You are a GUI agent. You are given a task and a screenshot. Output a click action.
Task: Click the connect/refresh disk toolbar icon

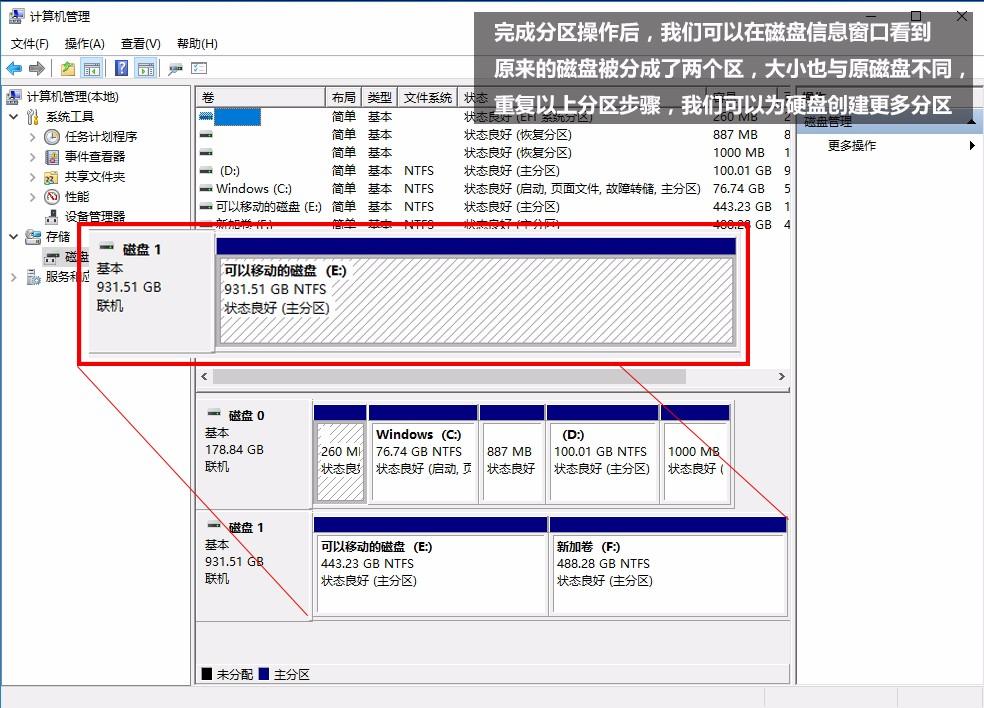(x=175, y=68)
